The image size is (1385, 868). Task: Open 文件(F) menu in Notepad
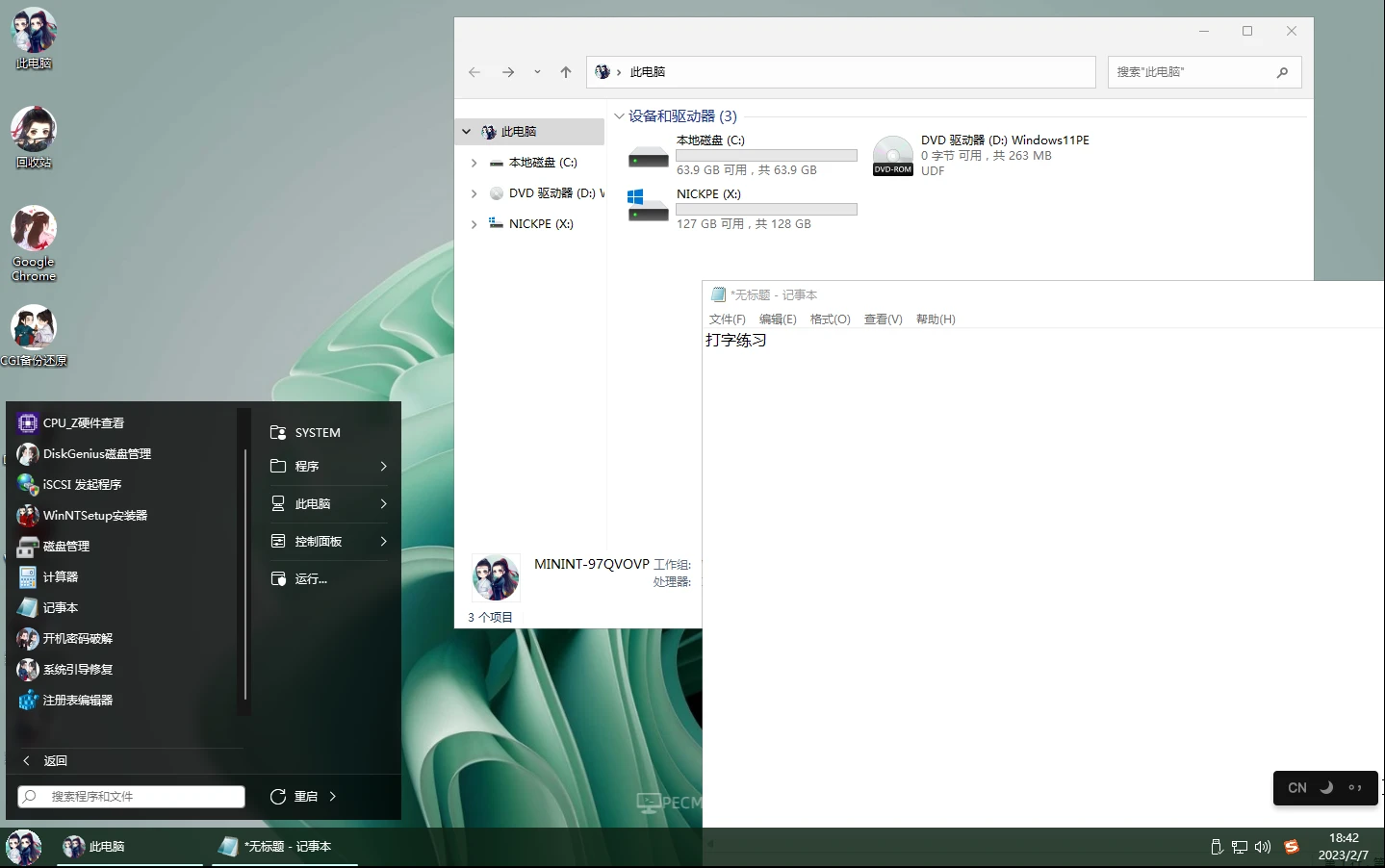click(728, 319)
